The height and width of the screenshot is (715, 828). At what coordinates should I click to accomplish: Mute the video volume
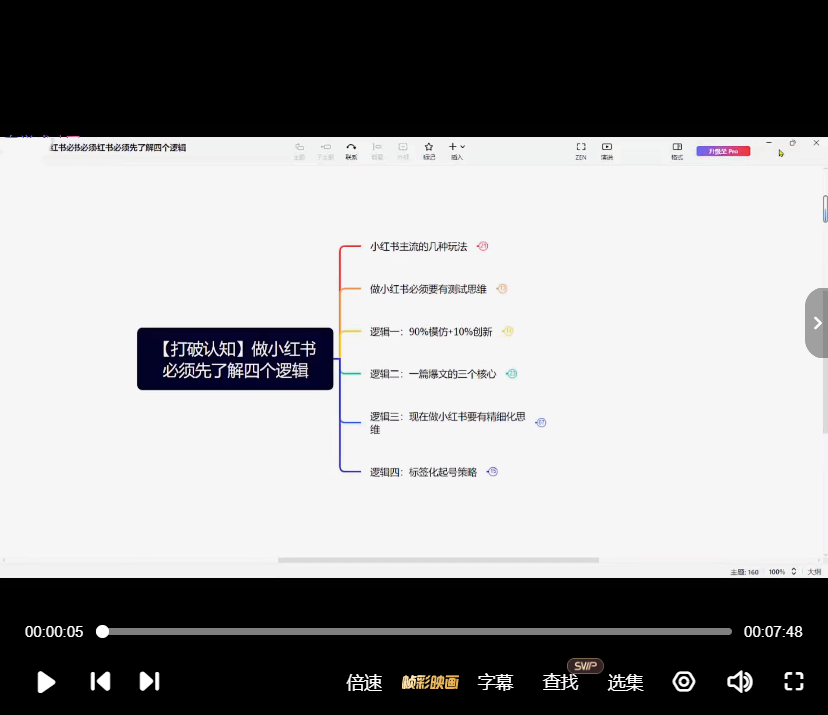[x=739, y=682]
